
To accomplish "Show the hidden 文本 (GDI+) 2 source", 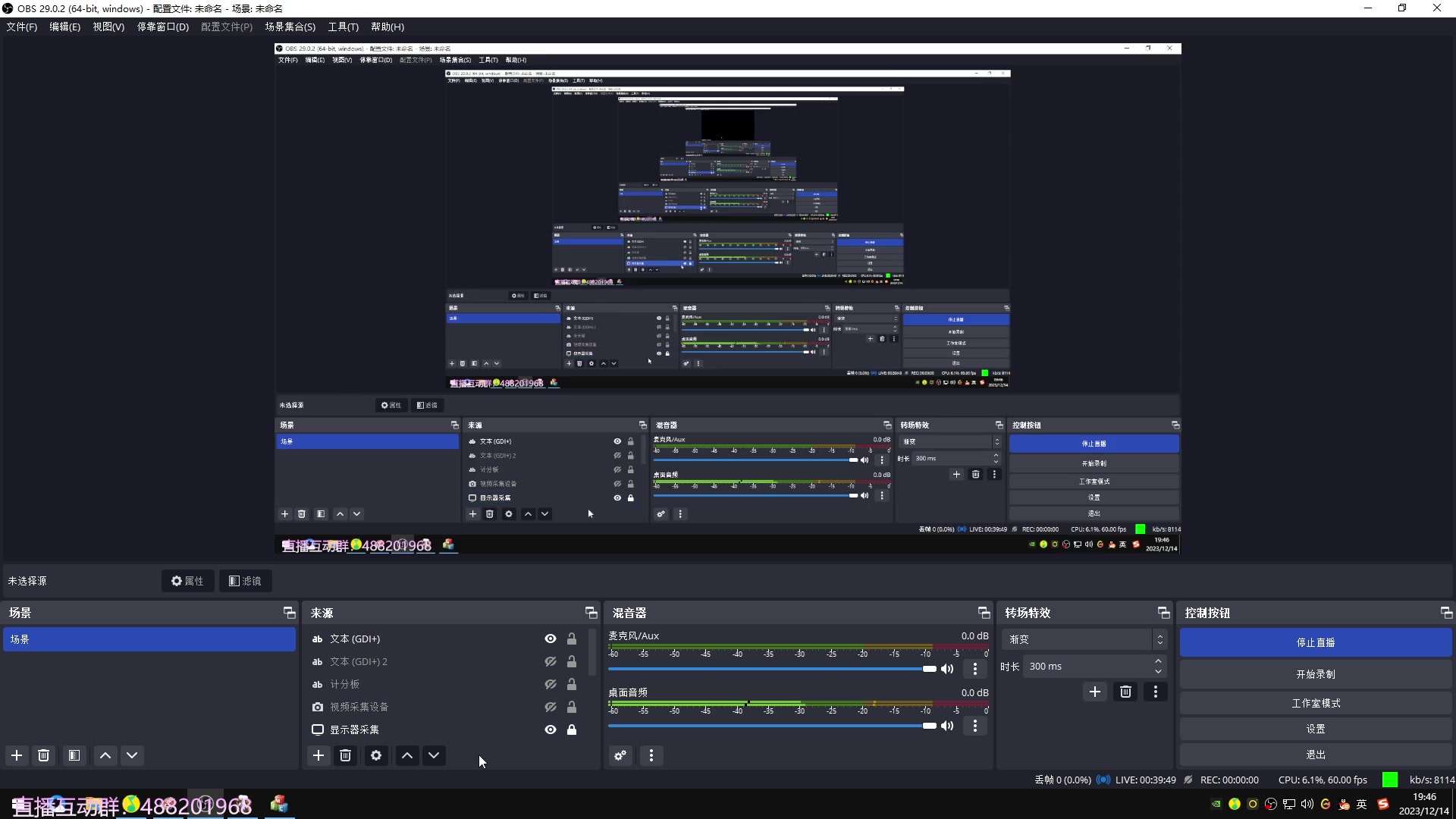I will pyautogui.click(x=551, y=662).
